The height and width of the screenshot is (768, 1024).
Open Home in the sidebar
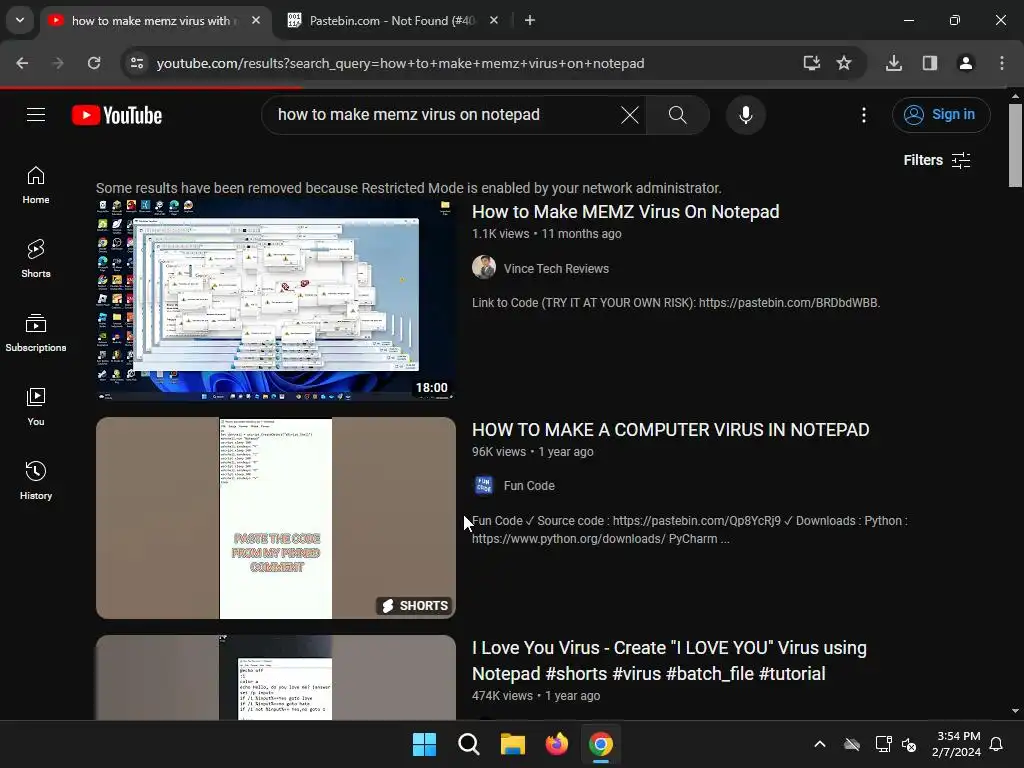pyautogui.click(x=36, y=185)
